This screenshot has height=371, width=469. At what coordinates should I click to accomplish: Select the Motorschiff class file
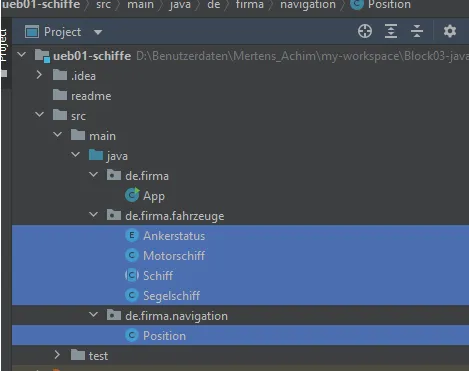[x=174, y=256]
